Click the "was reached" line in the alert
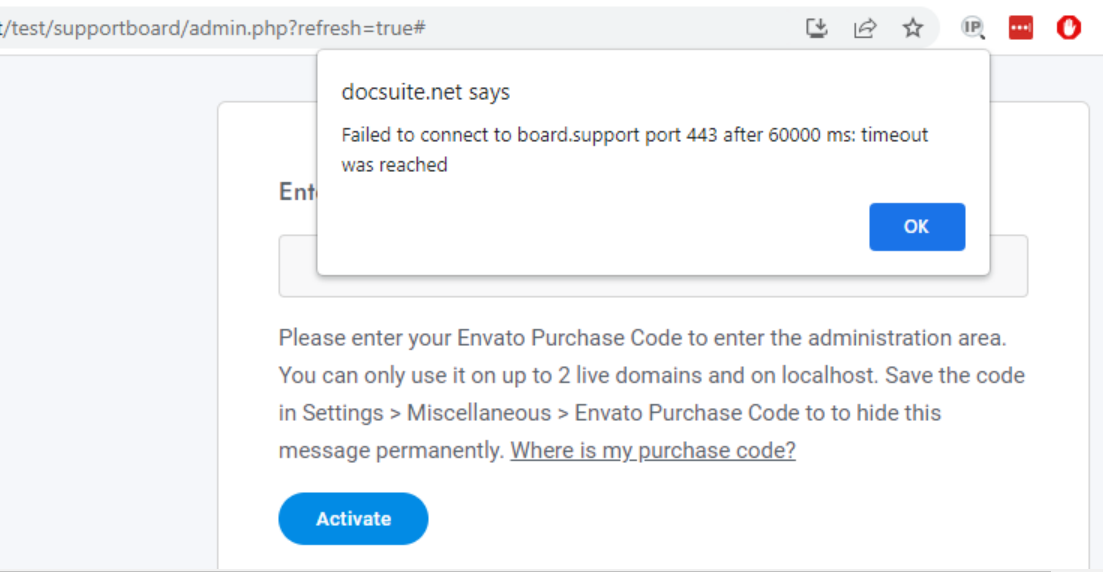1103x572 pixels. tap(394, 165)
